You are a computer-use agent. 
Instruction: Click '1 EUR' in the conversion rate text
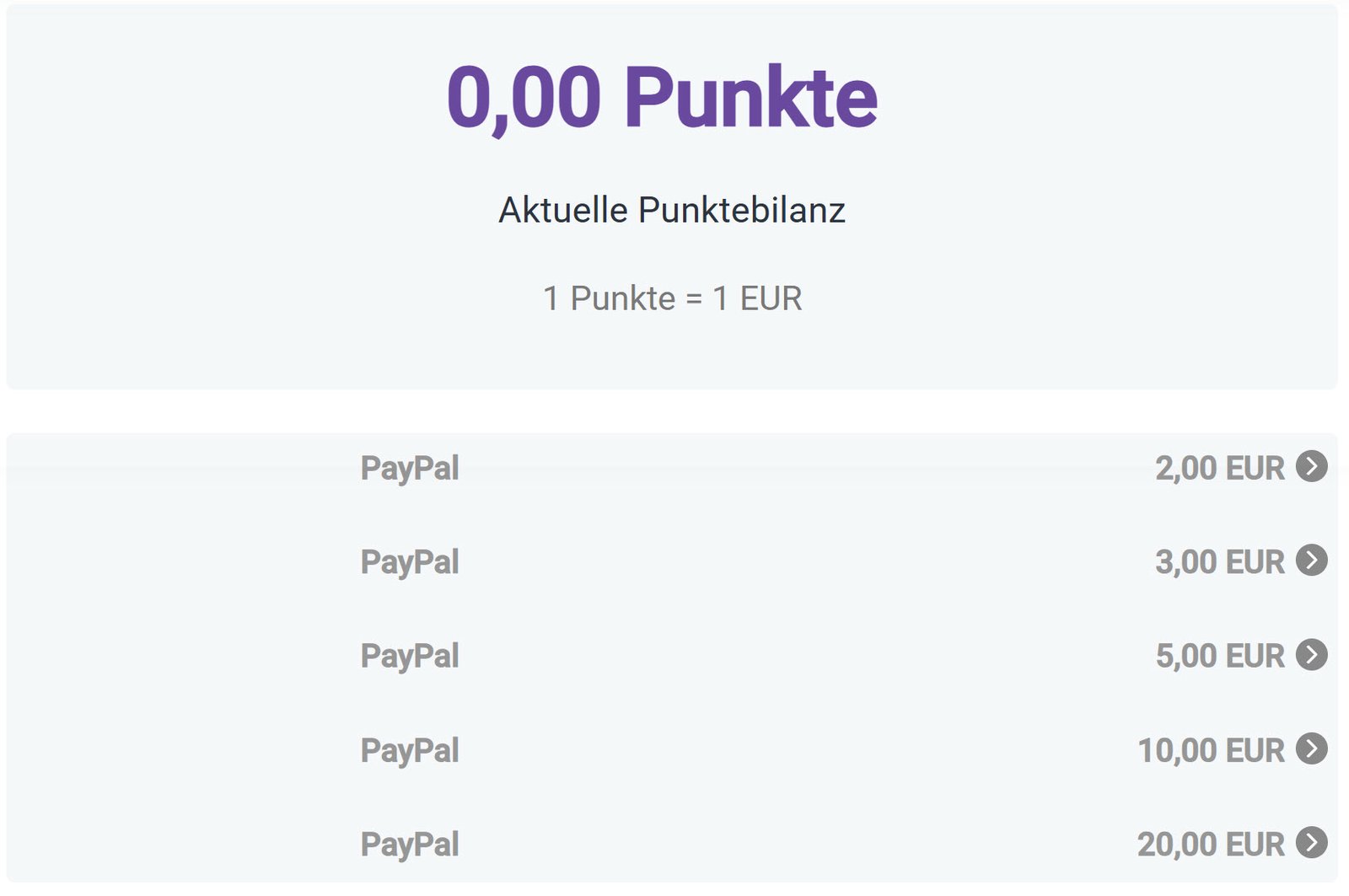click(x=757, y=298)
